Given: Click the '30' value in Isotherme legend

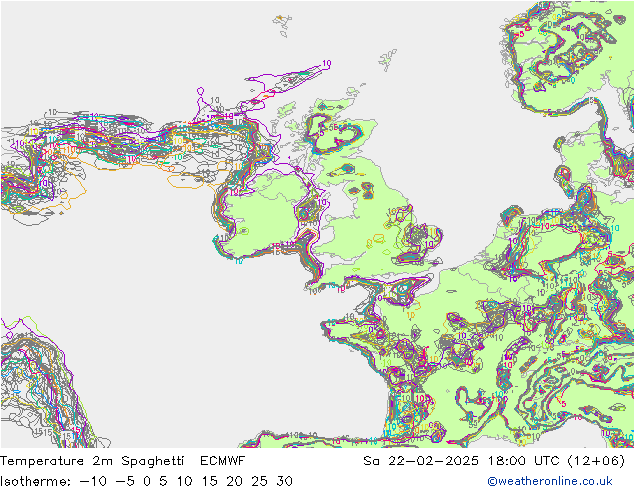Looking at the screenshot, I should (x=285, y=481).
